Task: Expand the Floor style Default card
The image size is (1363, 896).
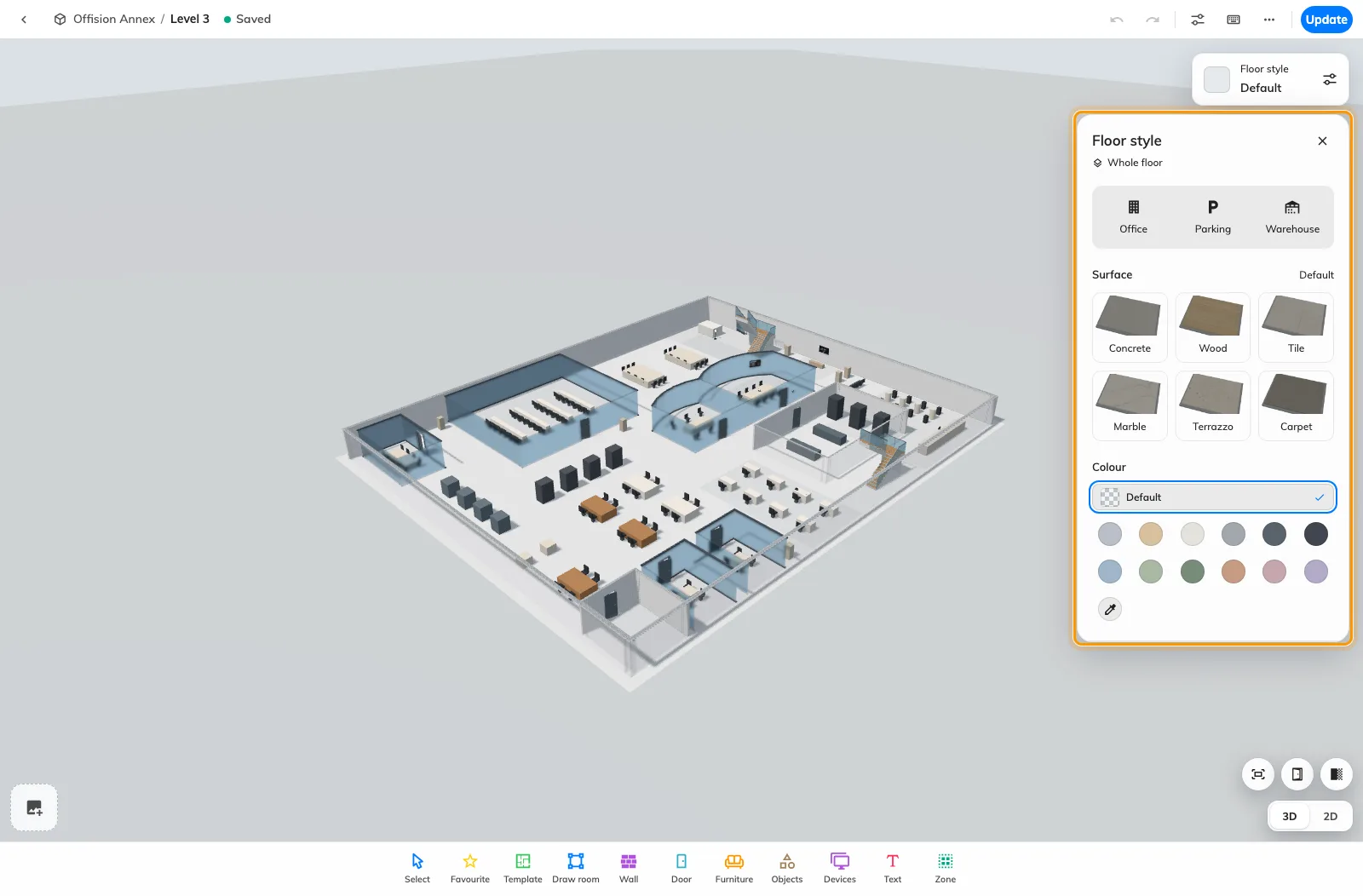Action: pos(1270,79)
